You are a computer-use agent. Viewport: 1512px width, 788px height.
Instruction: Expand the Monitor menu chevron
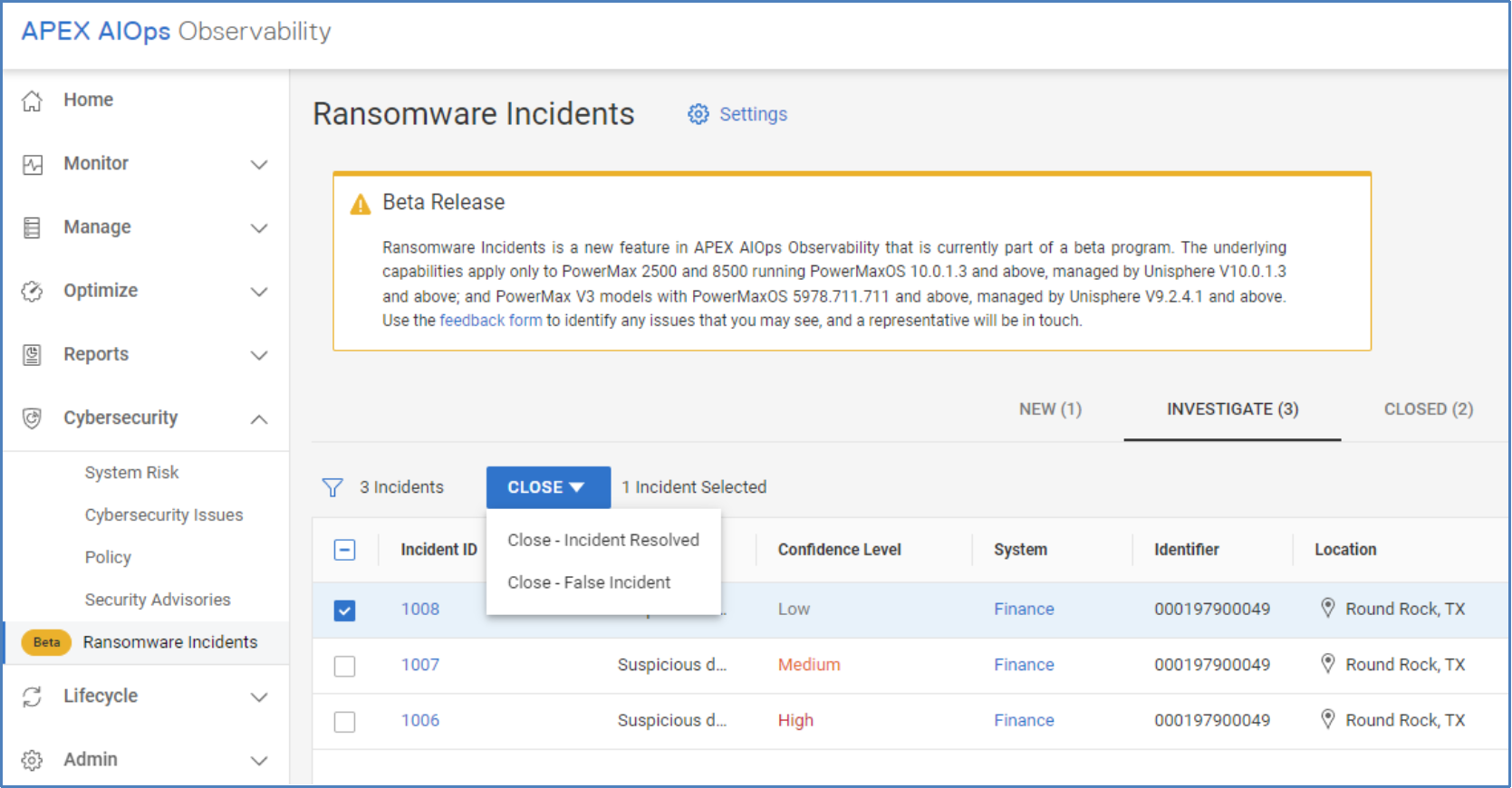(259, 165)
